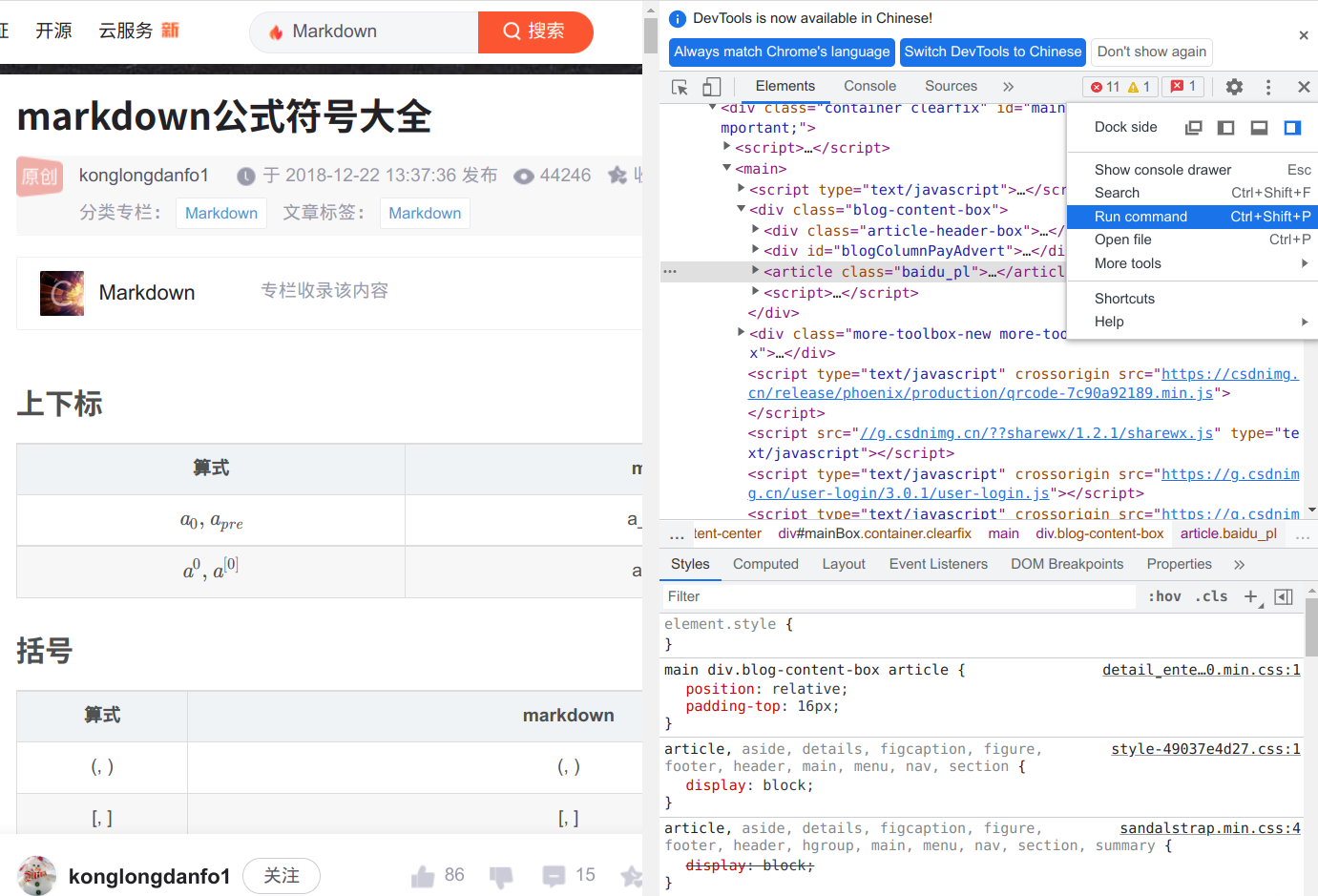1318x896 pixels.
Task: Switch to the Console tab
Action: [869, 86]
